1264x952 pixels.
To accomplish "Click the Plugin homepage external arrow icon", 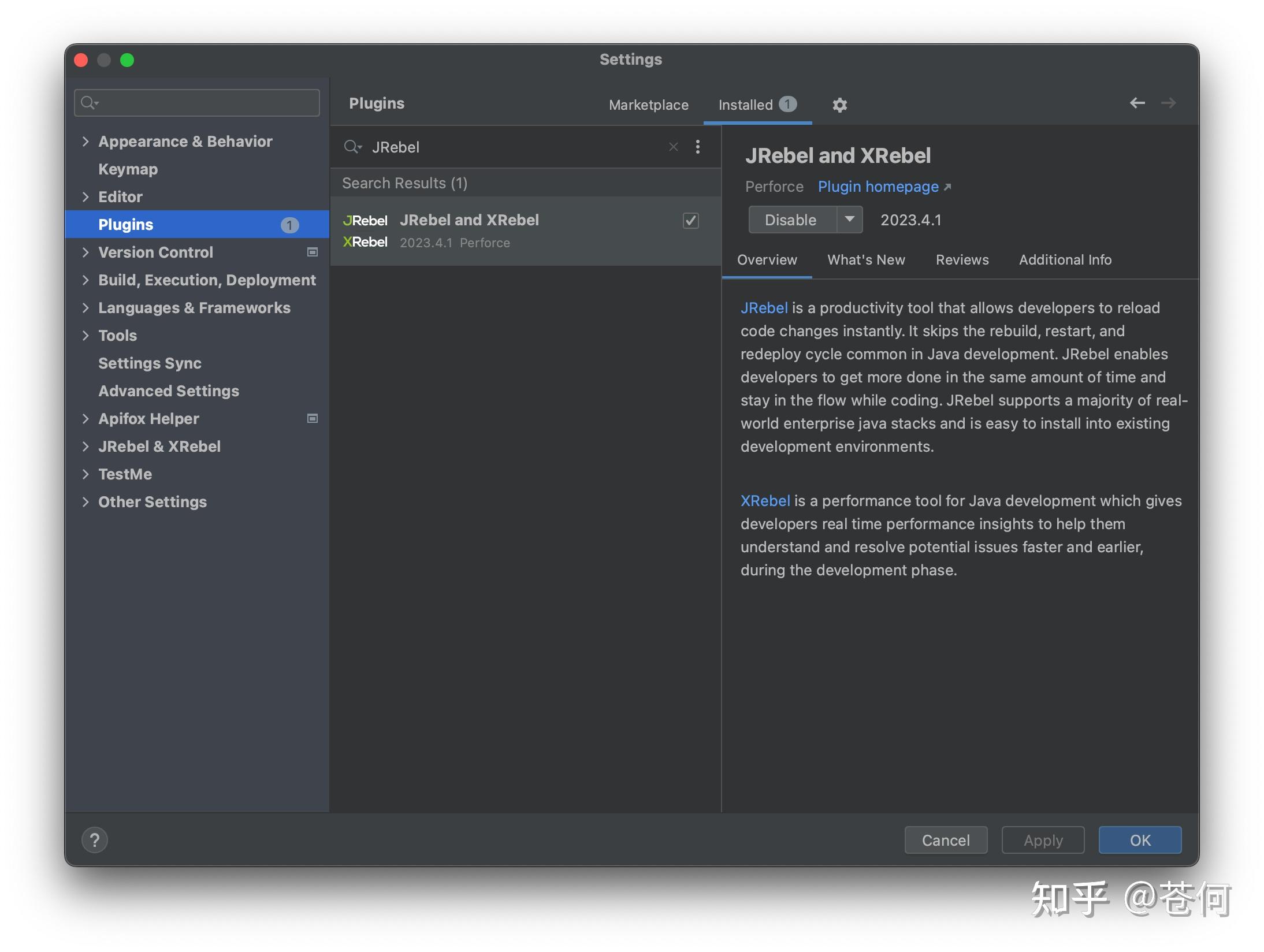I will pos(947,187).
